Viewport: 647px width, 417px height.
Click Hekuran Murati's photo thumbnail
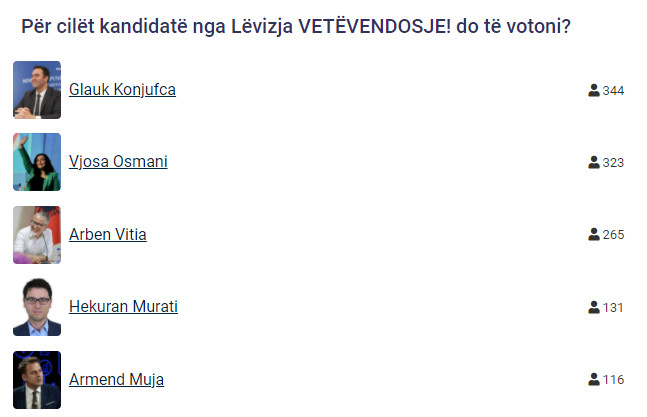37,307
